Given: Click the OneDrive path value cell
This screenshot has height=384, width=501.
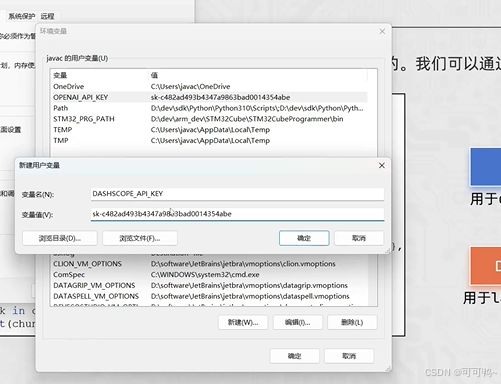Looking at the screenshot, I should click(x=190, y=87).
